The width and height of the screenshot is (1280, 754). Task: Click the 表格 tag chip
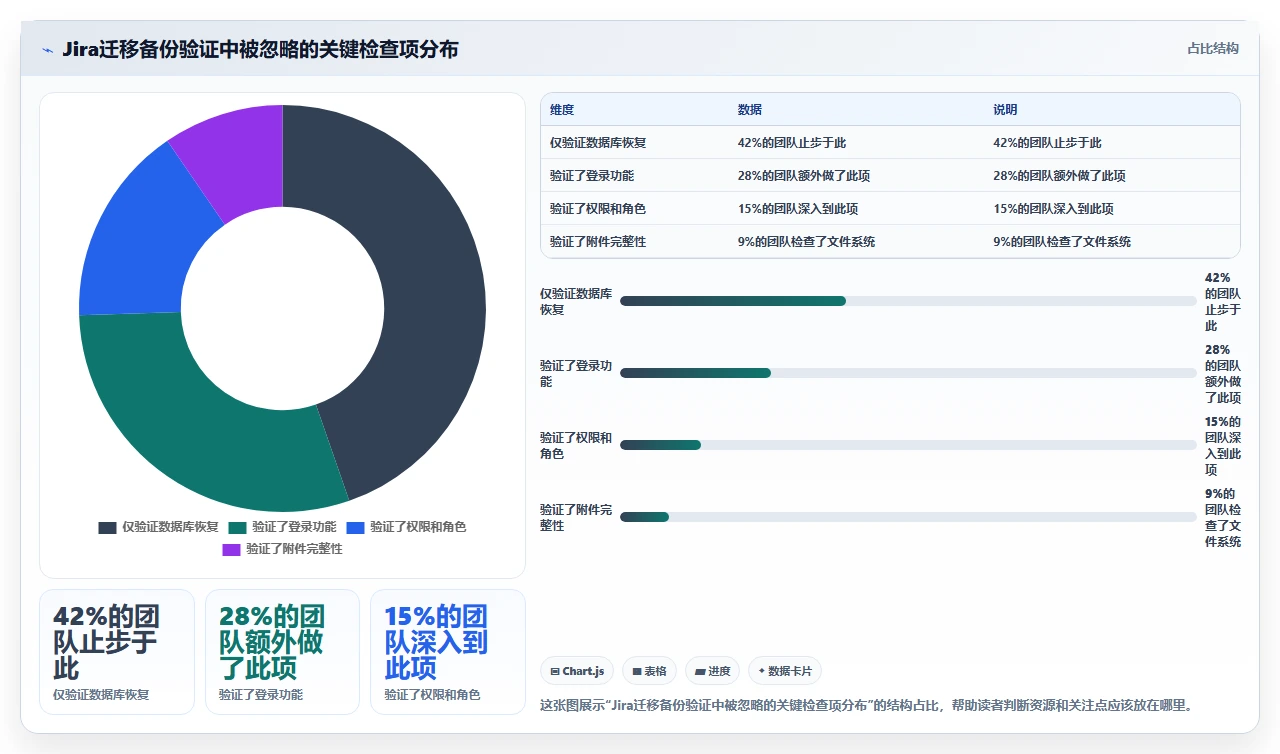tap(649, 671)
